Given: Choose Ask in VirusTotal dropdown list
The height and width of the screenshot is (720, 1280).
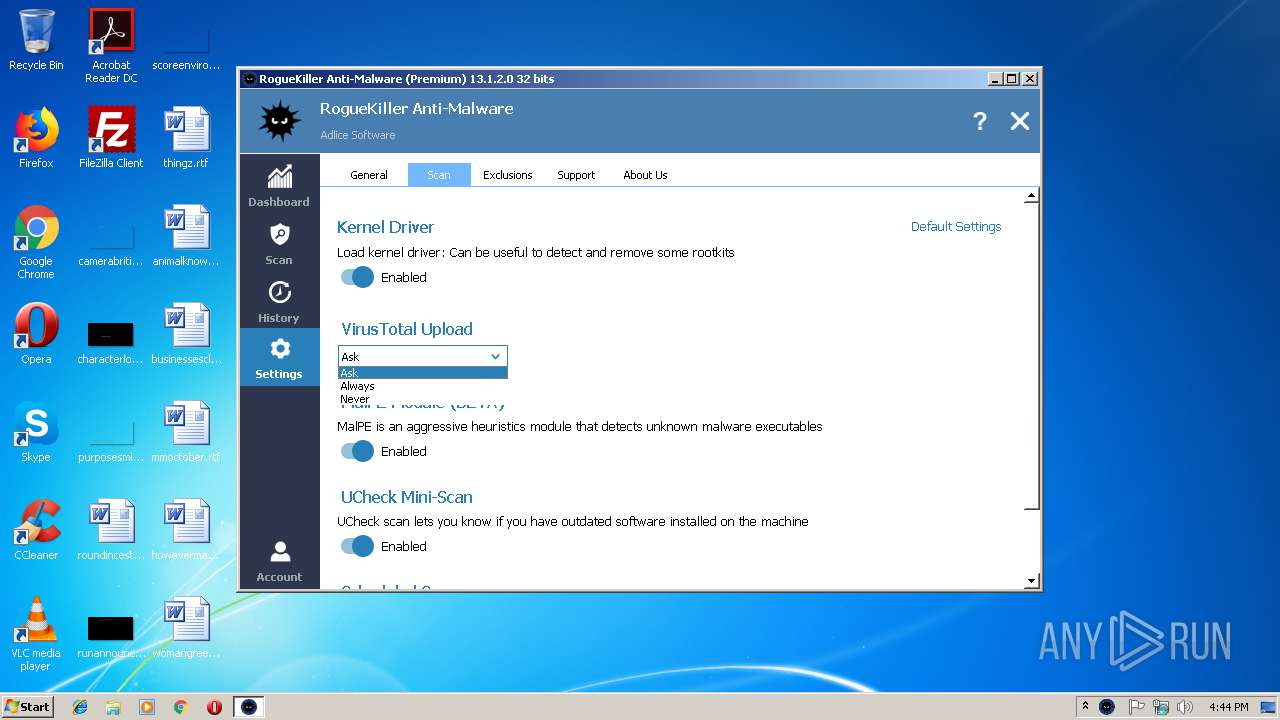Looking at the screenshot, I should click(422, 373).
